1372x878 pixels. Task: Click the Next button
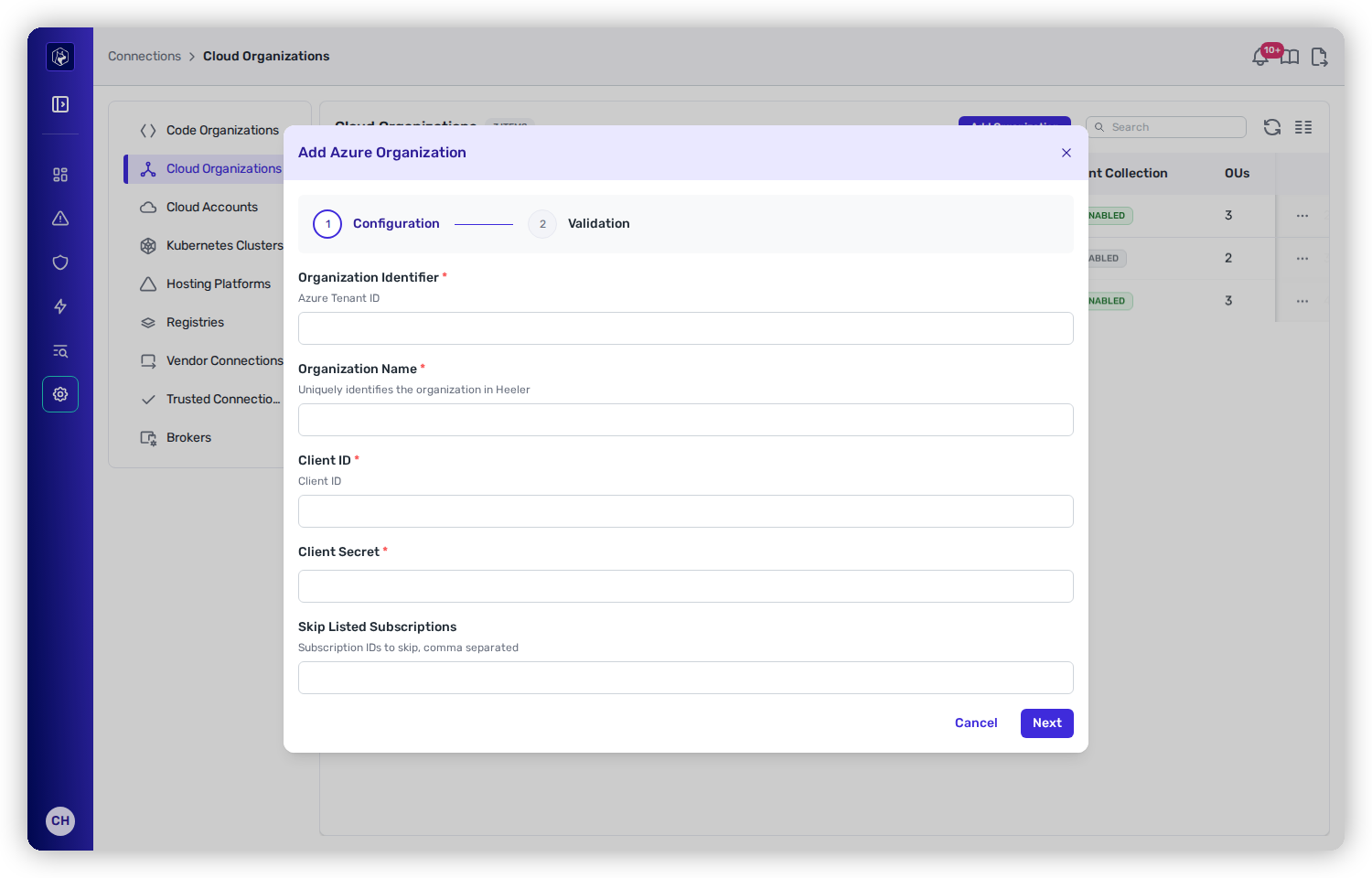coord(1047,723)
